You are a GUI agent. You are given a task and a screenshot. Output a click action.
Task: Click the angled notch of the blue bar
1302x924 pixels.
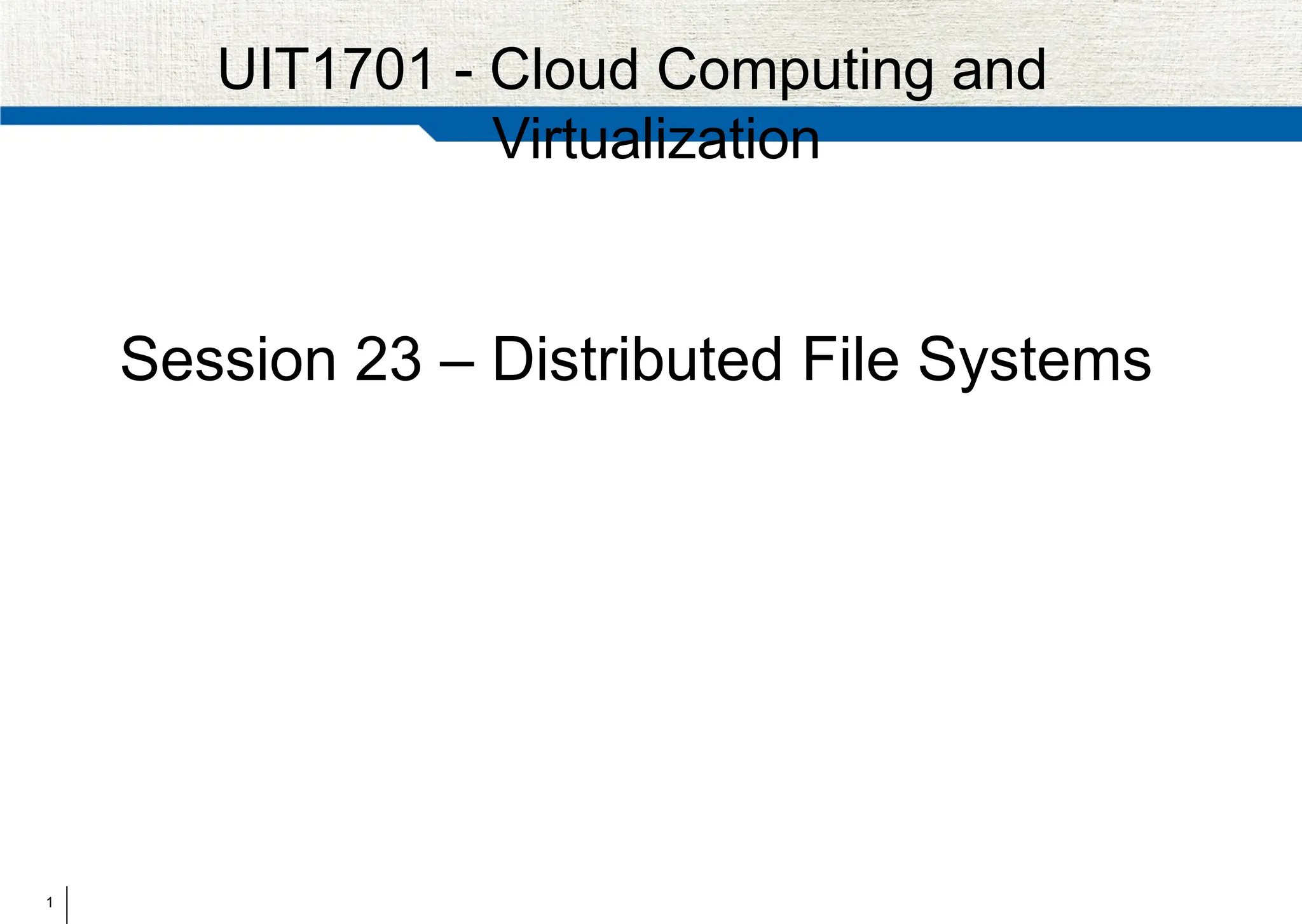point(427,133)
